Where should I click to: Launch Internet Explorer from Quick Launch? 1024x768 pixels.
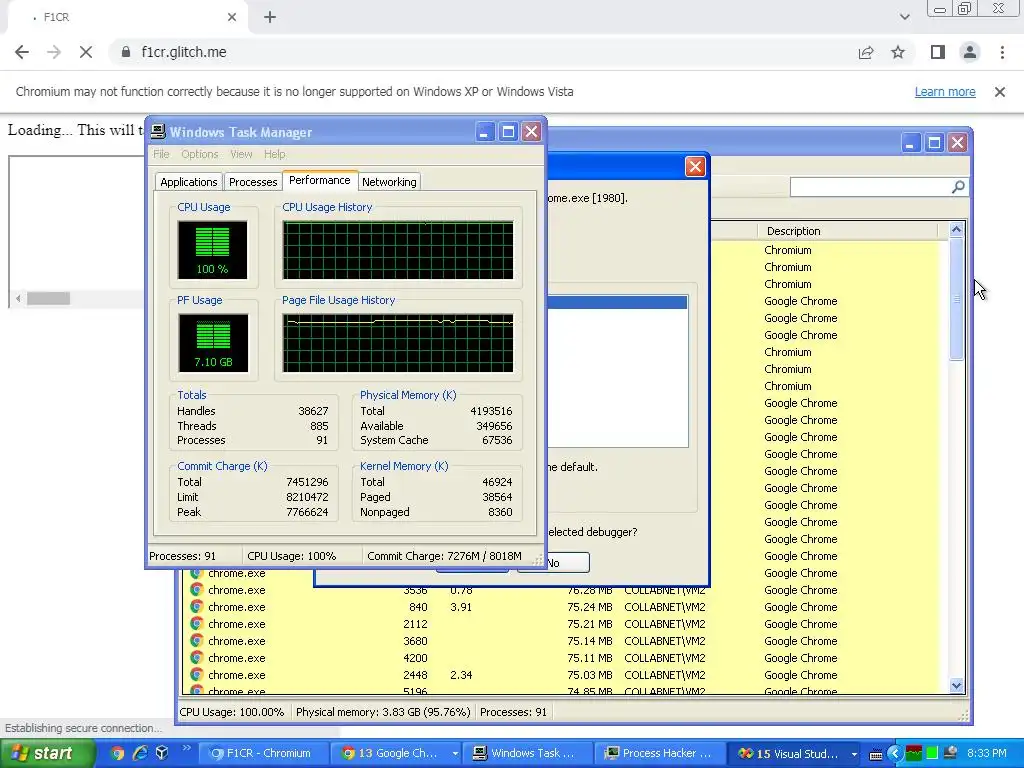140,754
